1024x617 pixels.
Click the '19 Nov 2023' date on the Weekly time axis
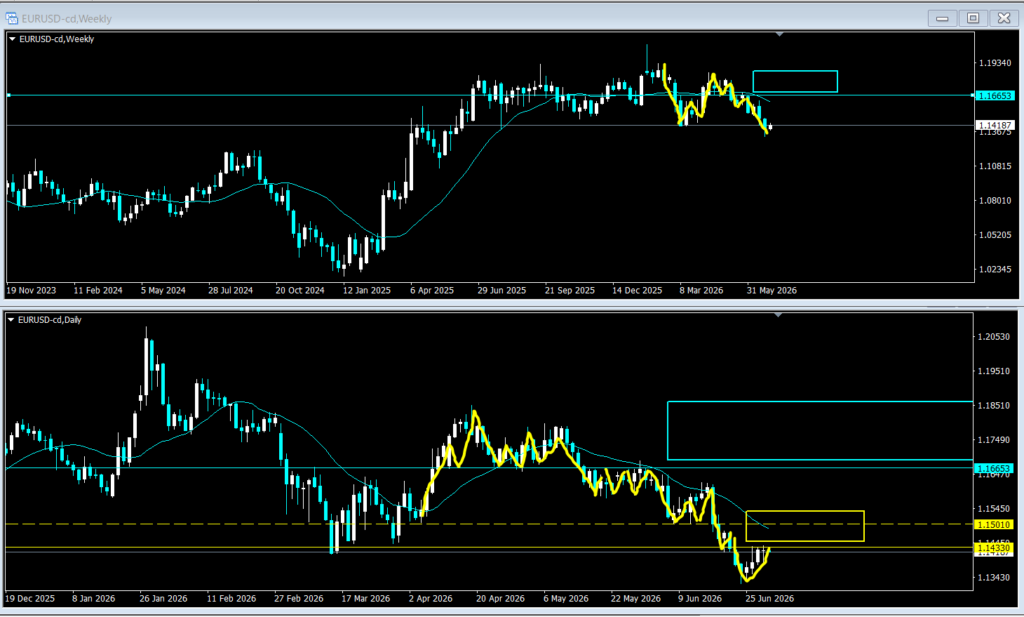click(x=31, y=291)
